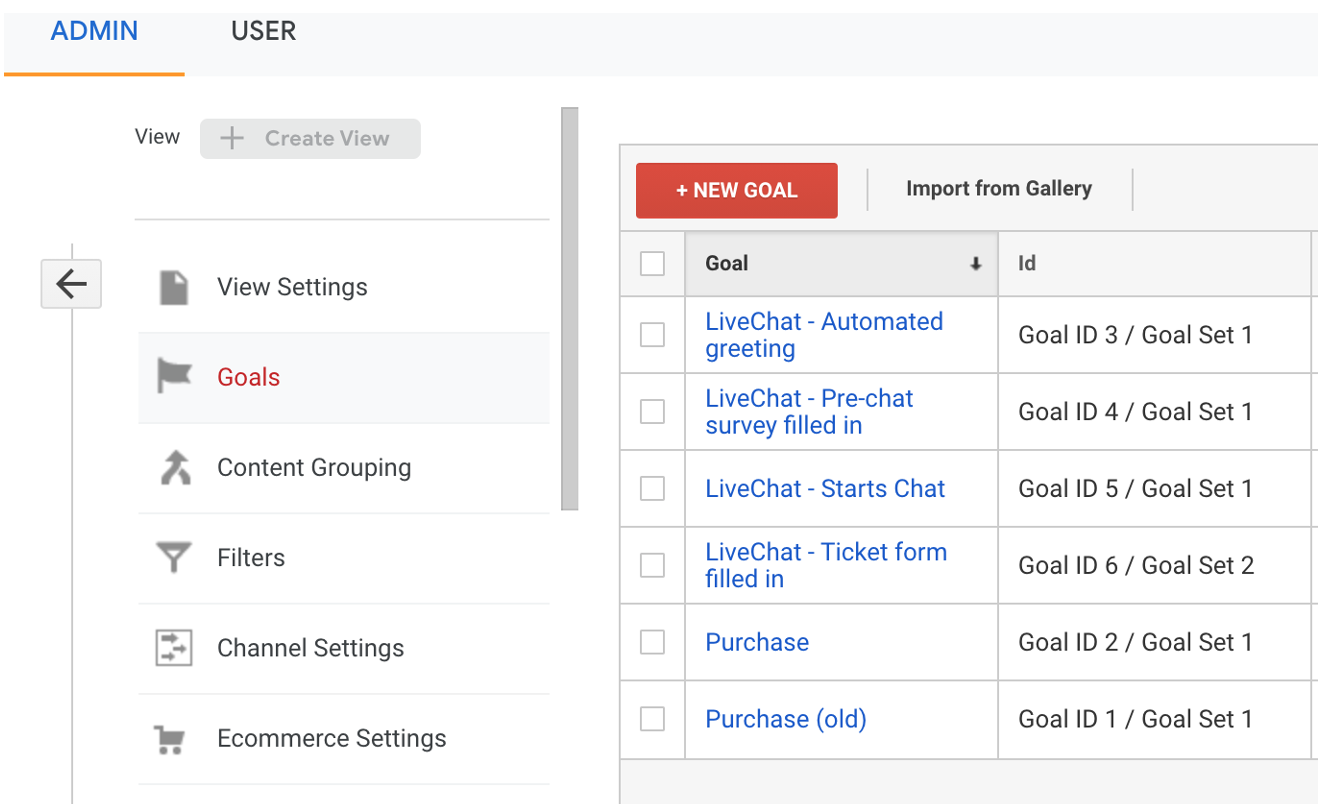Image resolution: width=1318 pixels, height=804 pixels.
Task: Click the + NEW GOAL button
Action: coord(736,189)
